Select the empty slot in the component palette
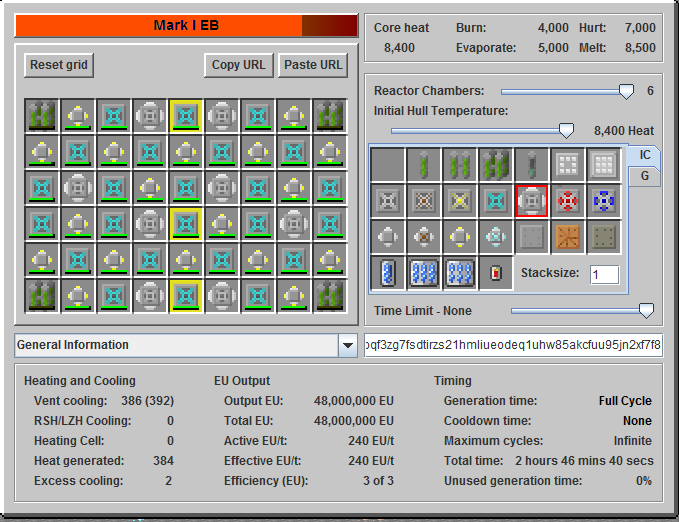The width and height of the screenshot is (679, 522). (x=387, y=165)
